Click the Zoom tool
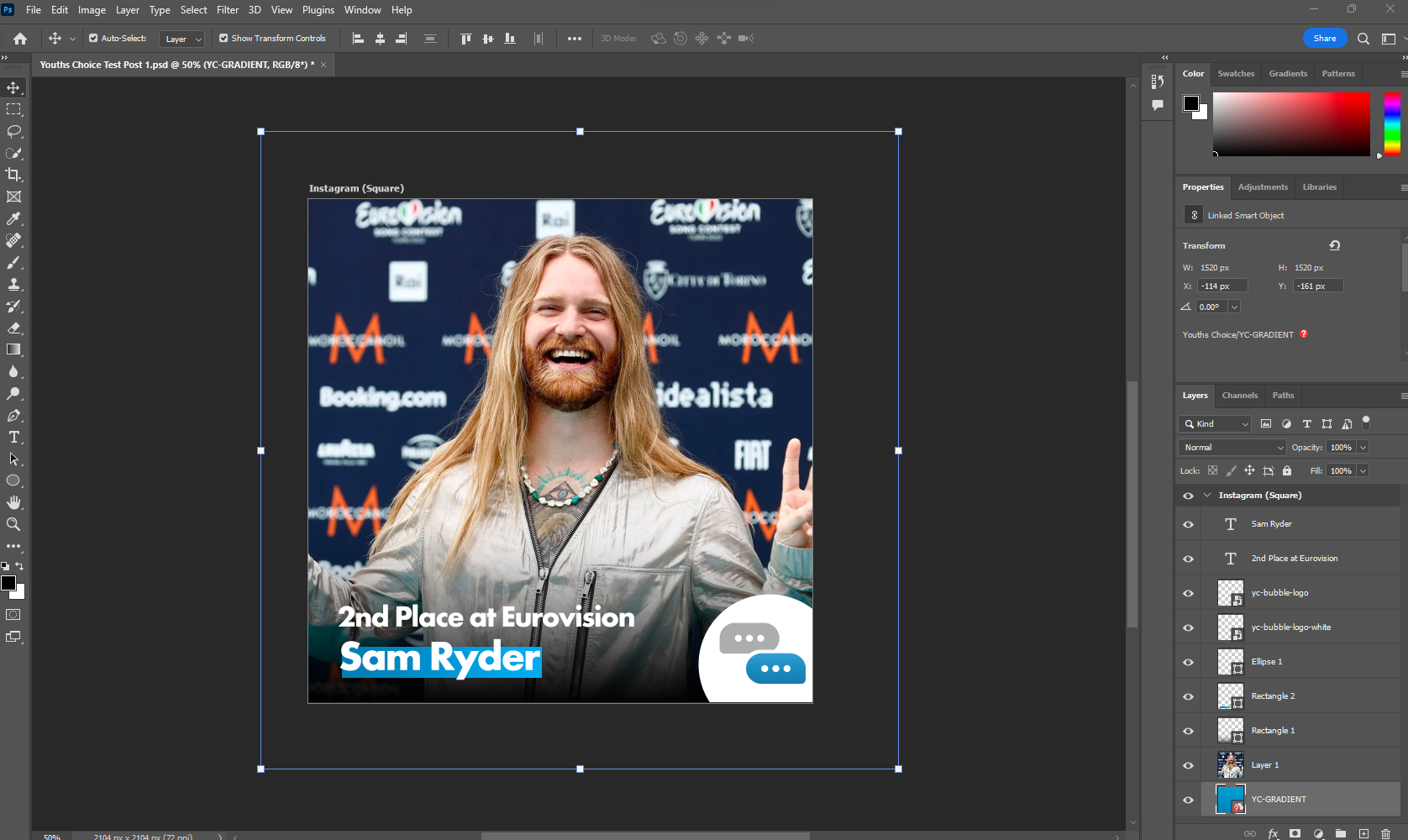 (13, 524)
